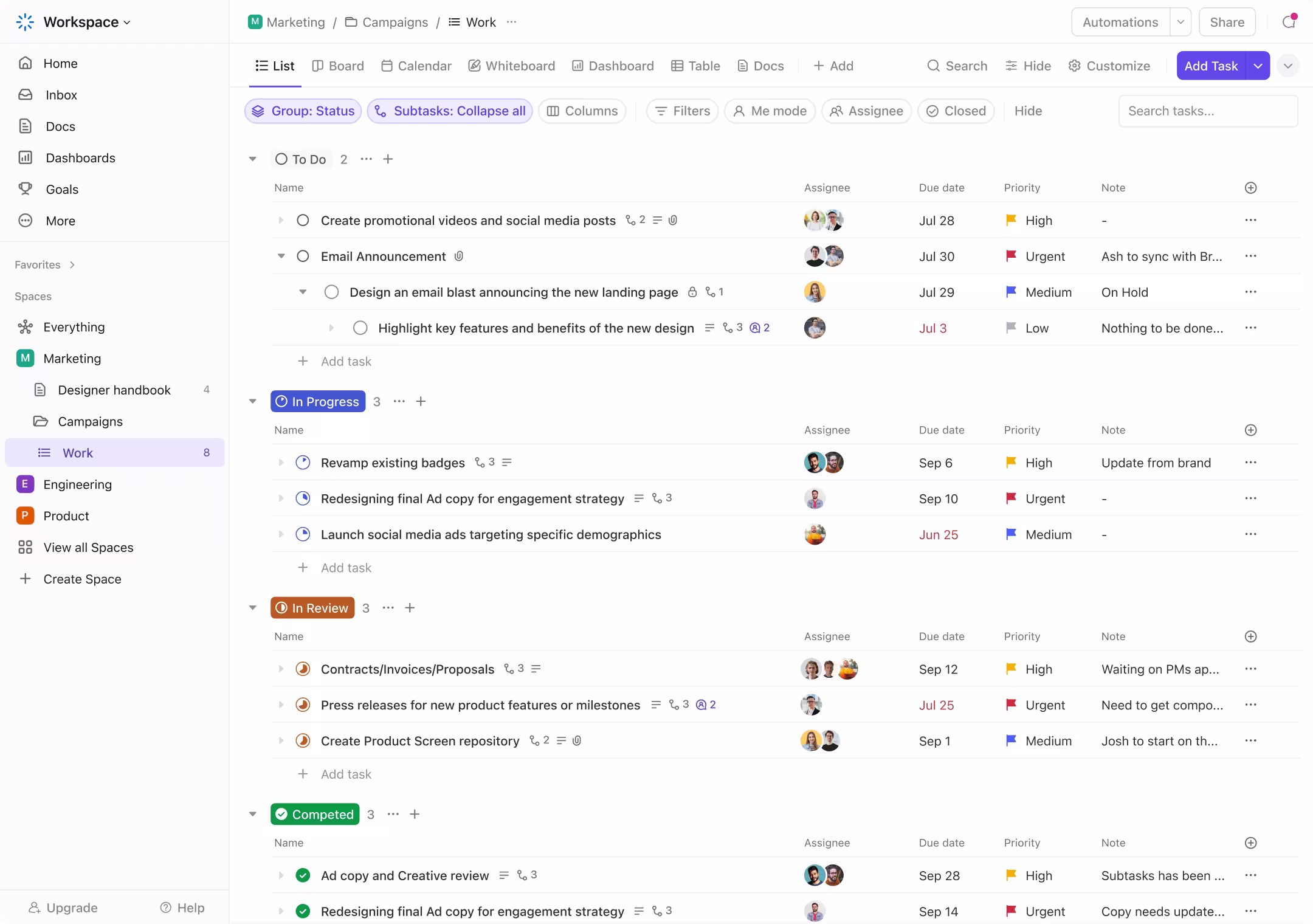Viewport: 1313px width, 924px height.
Task: Add a column with plus-circle icon in To Do header
Action: point(1250,188)
